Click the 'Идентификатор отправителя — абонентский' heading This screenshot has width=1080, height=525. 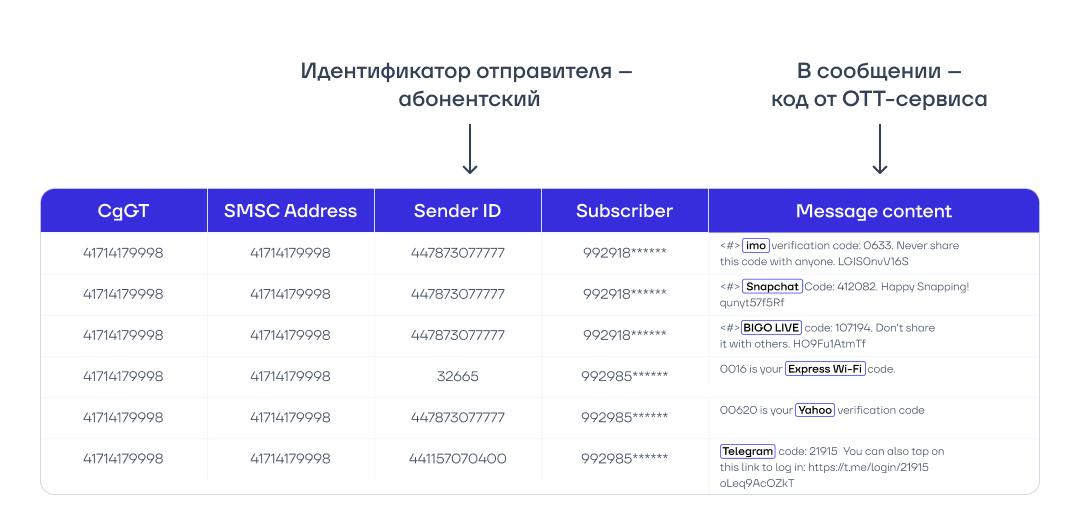(467, 85)
